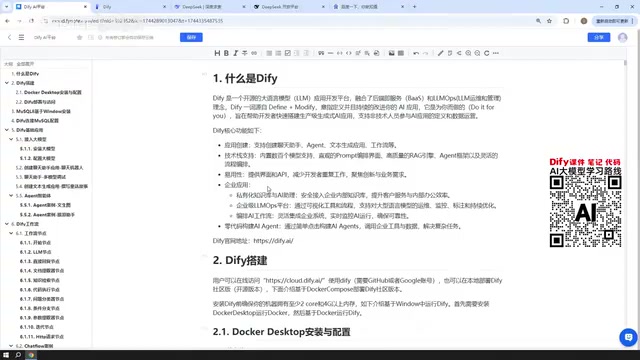Jump to '5.1.1. 安装大模型' outline item
Viewport: 640px width, 360px height.
click(x=38, y=149)
